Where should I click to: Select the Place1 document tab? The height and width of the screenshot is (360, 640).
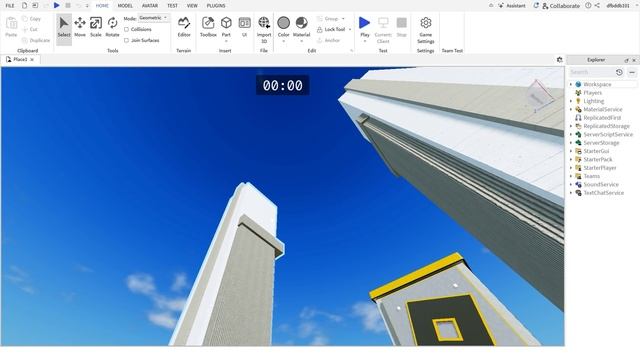(20, 60)
